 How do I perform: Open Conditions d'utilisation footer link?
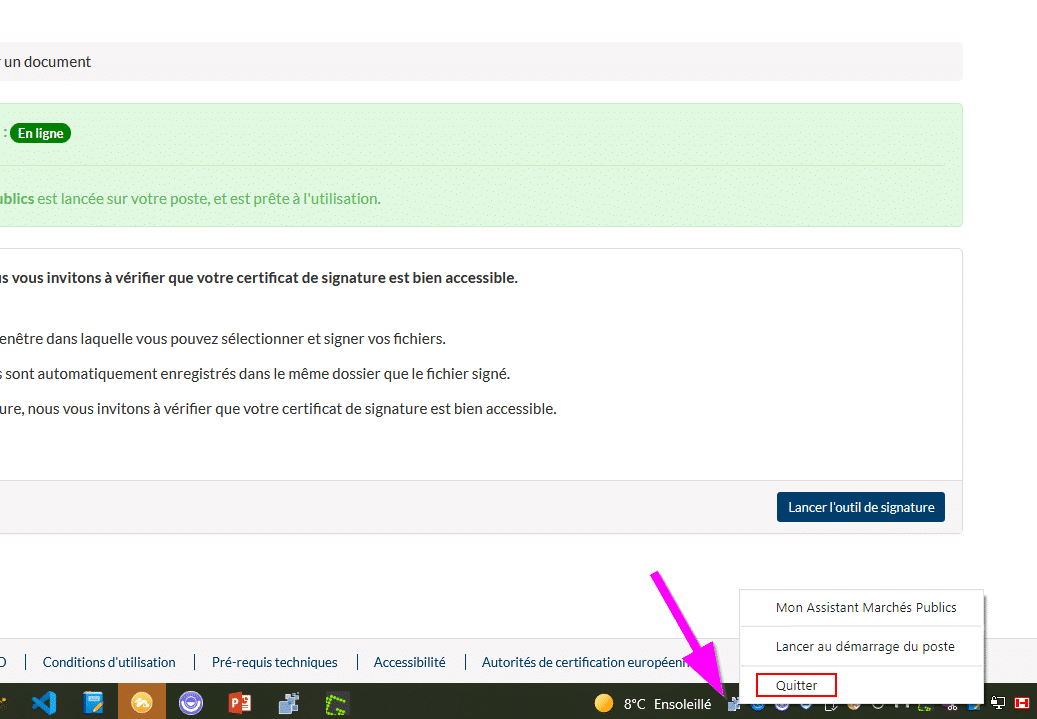[x=109, y=662]
